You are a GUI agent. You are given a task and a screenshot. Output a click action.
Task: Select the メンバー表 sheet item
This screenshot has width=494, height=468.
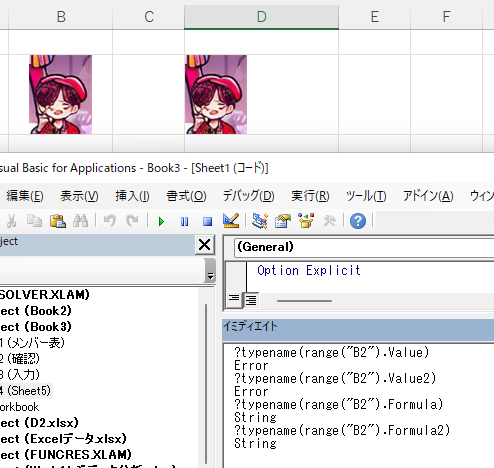pos(32,343)
